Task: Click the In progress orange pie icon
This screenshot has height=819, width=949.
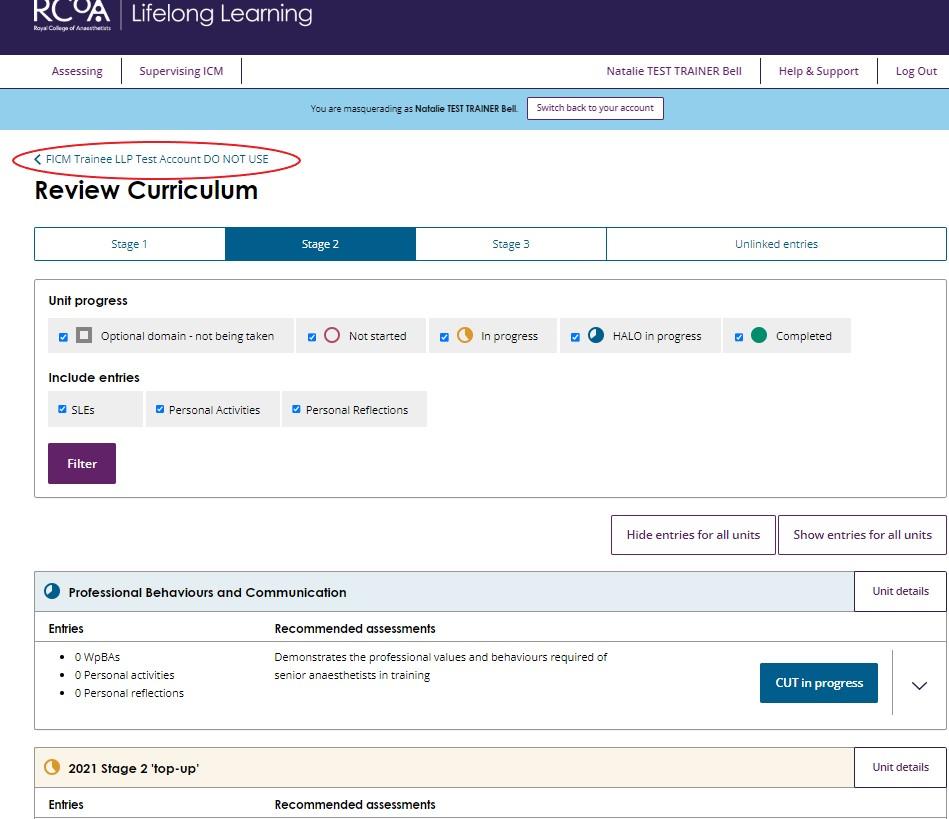Action: (464, 336)
